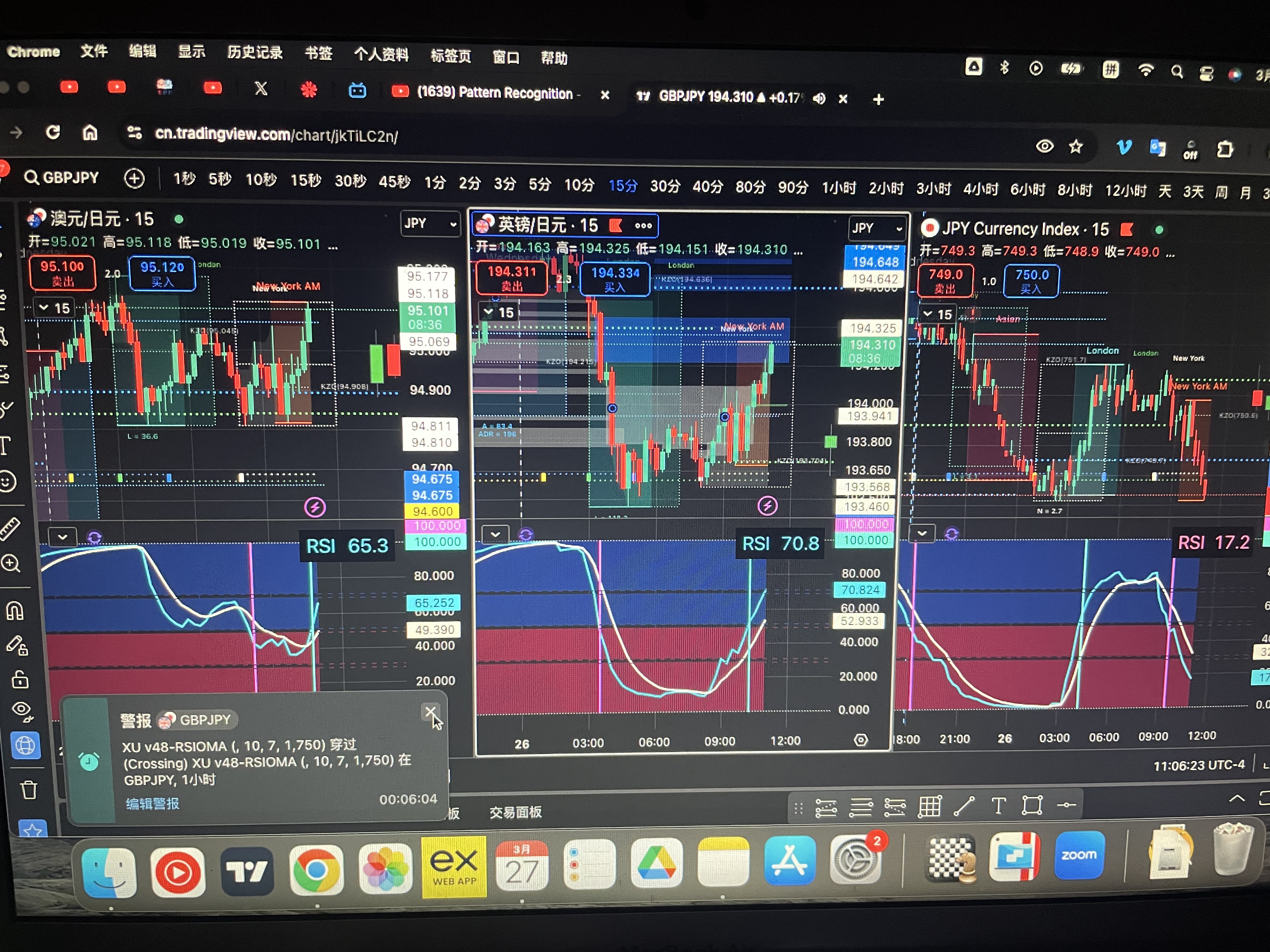Mute the GBPJPY tab audio speaker
Image resolution: width=1270 pixels, height=952 pixels.
(819, 99)
